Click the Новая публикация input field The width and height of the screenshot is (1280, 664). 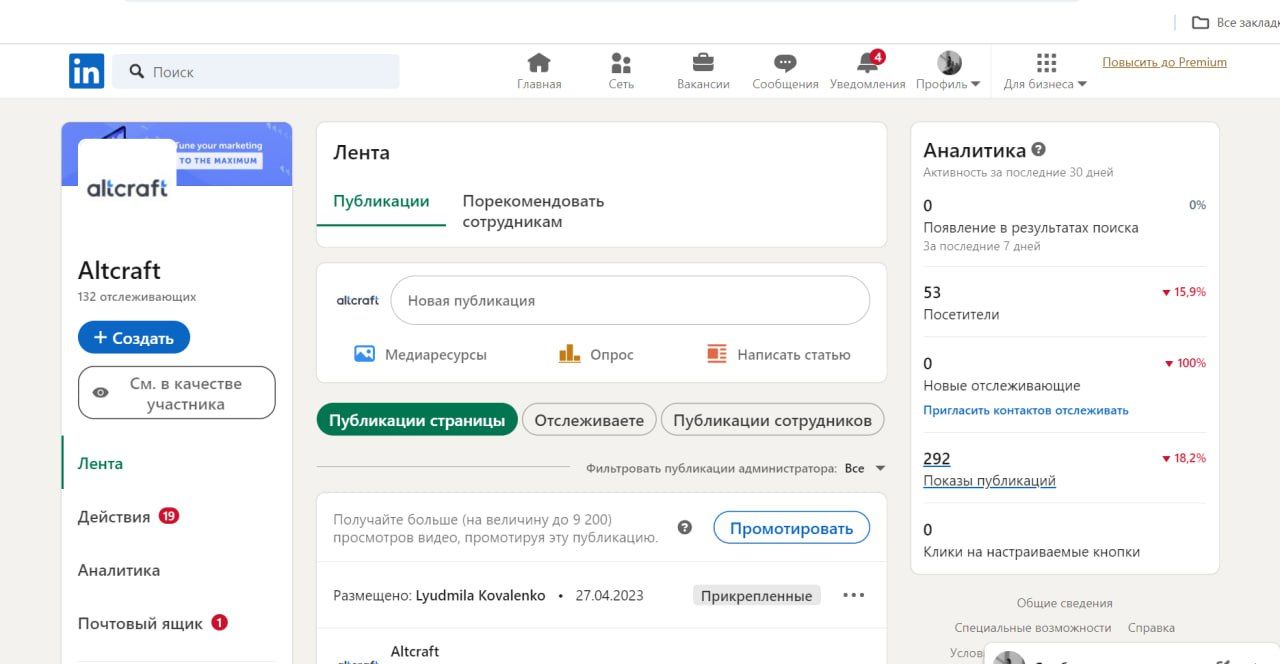(x=630, y=301)
